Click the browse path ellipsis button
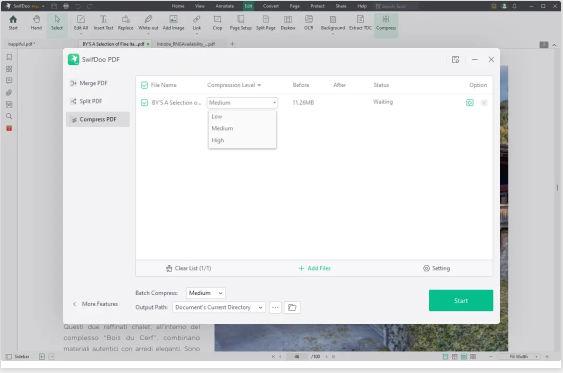Viewport: 563px width, 373px height. pos(275,307)
